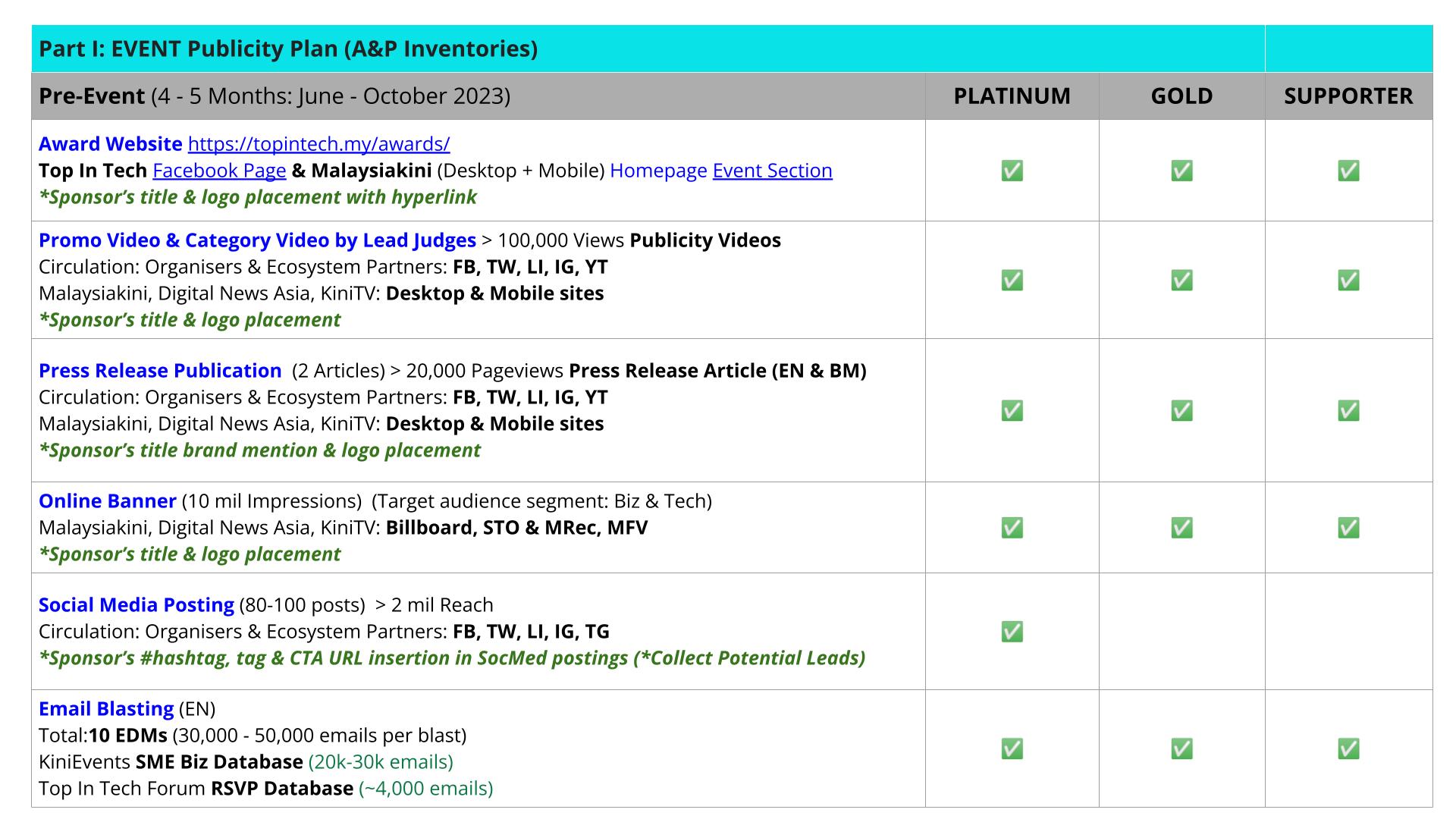Select the GOLD column header
This screenshot has width=1456, height=819.
point(1181,96)
